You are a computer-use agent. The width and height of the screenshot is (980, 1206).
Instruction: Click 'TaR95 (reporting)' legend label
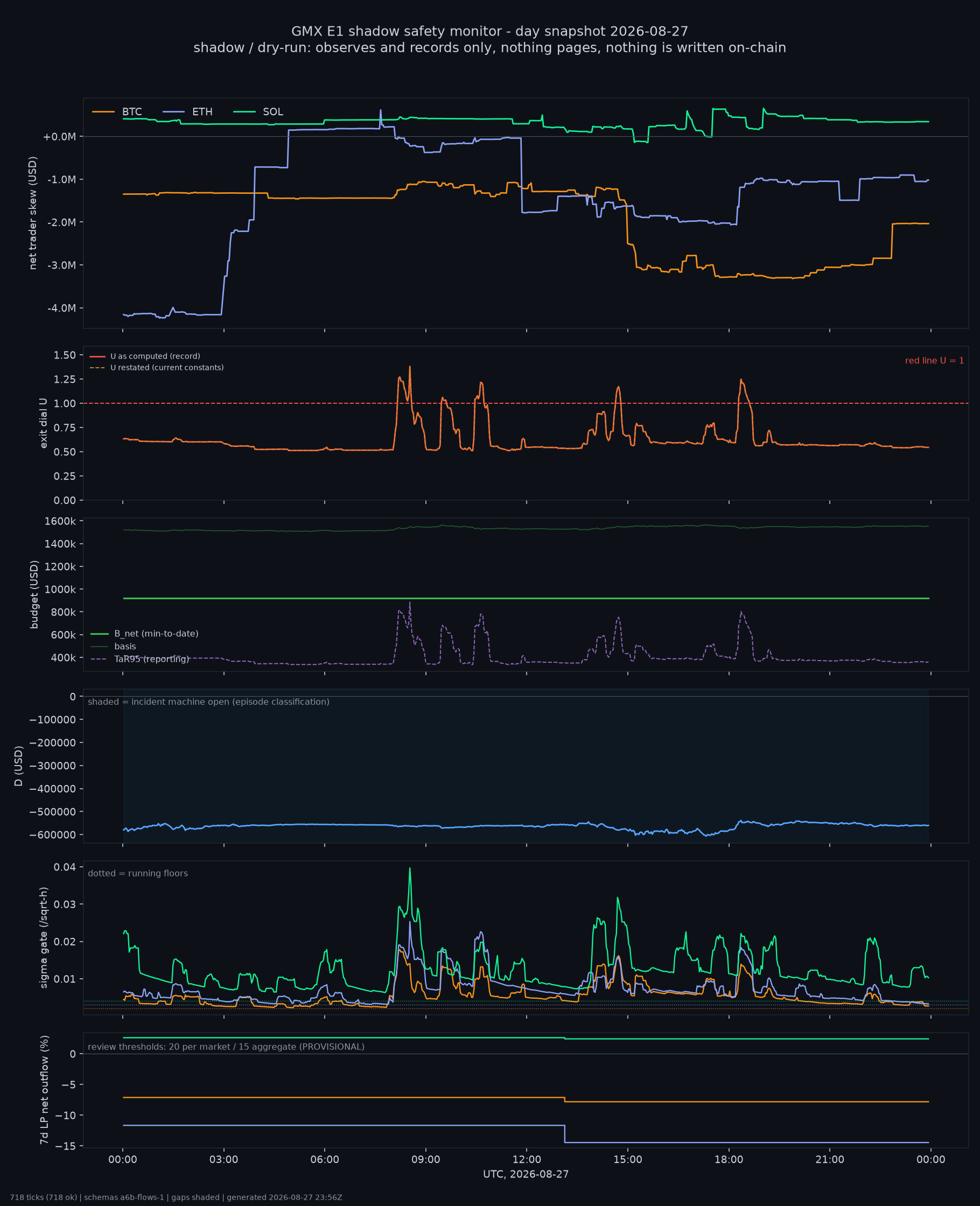(152, 659)
